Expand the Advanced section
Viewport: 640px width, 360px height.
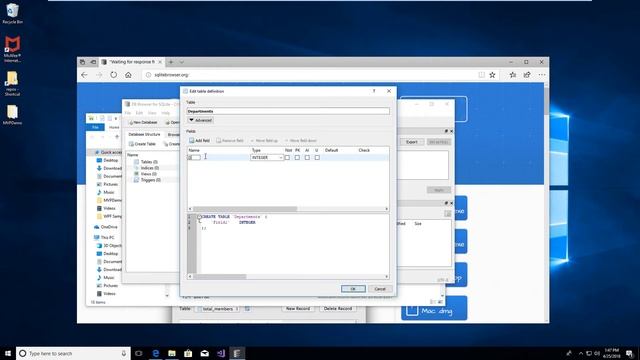200,120
